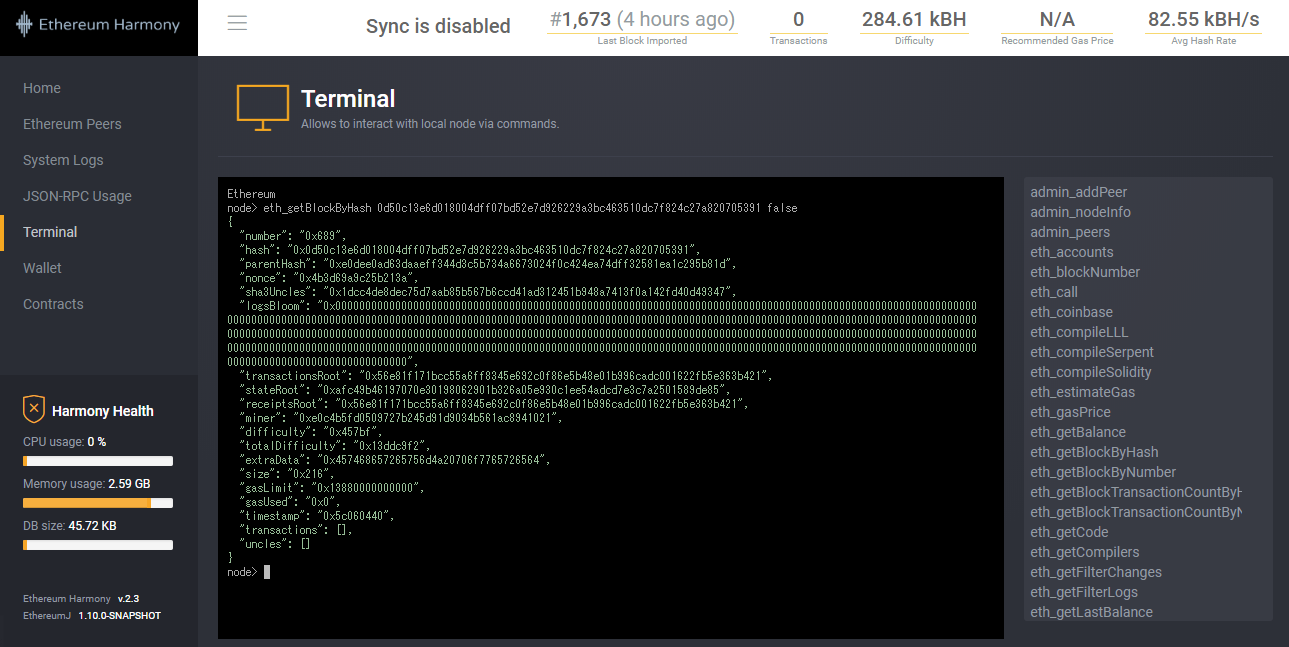Pick eth_getFilterChanges command
Screen dimensions: 1289x647
point(1096,572)
